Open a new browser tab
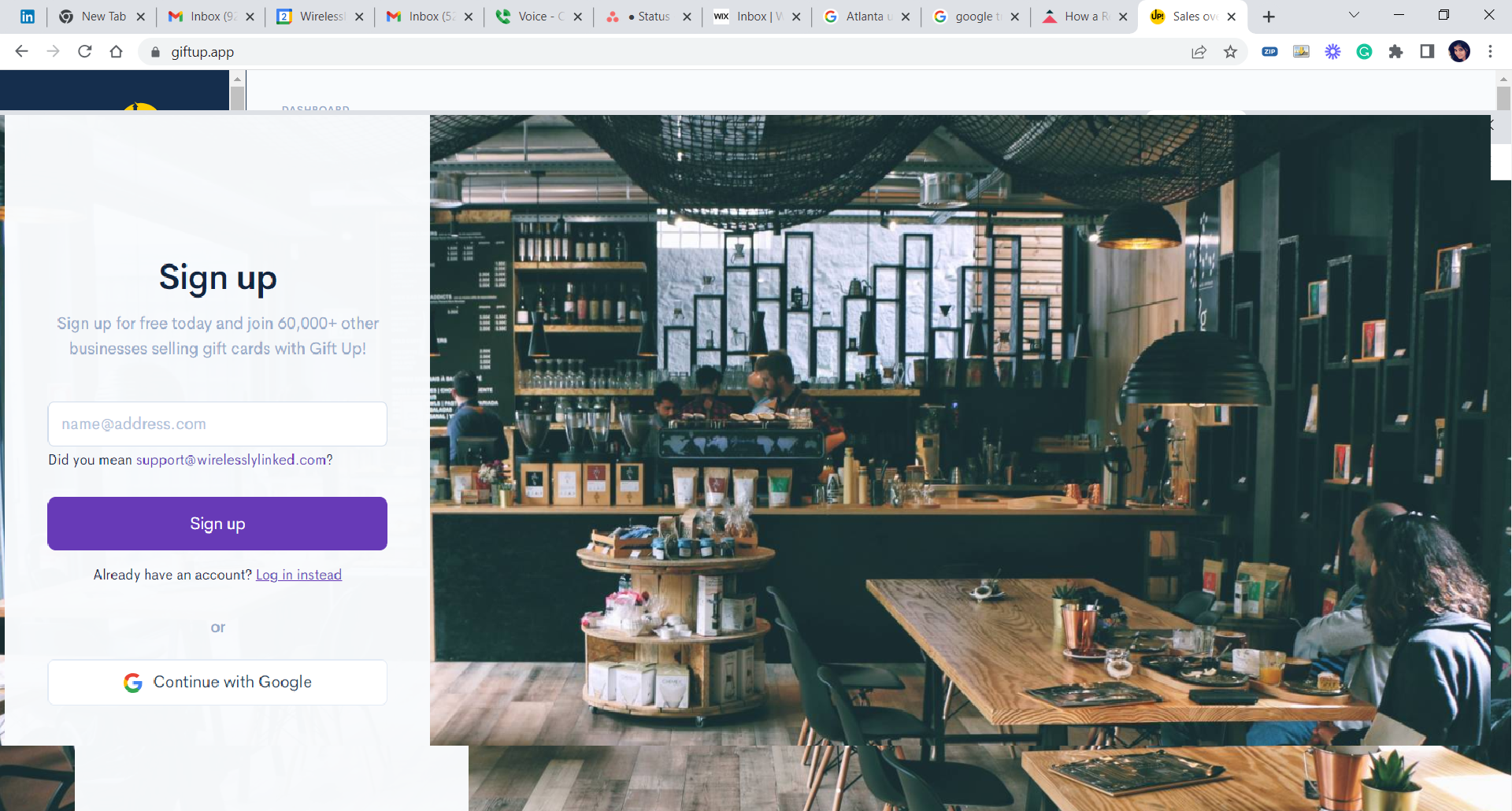The height and width of the screenshot is (811, 1512). (x=1269, y=17)
